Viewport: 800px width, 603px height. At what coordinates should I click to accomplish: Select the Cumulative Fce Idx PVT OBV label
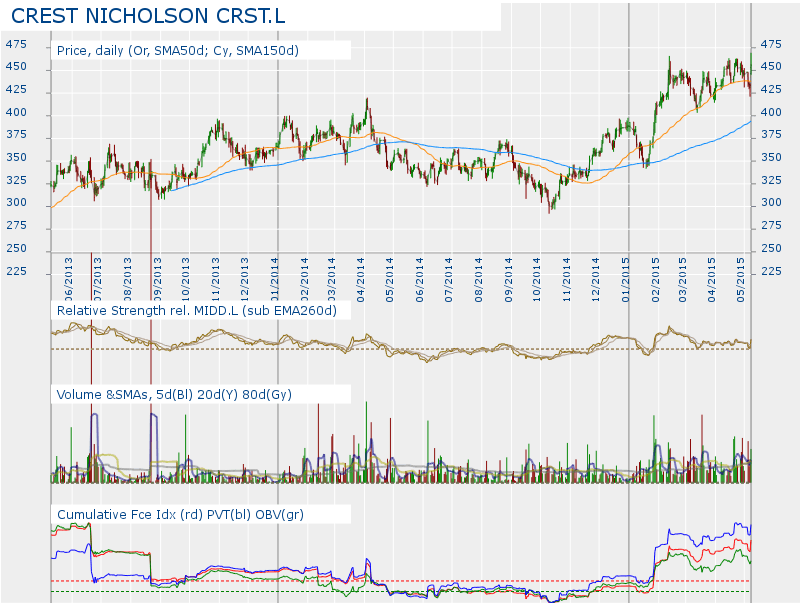tap(180, 514)
